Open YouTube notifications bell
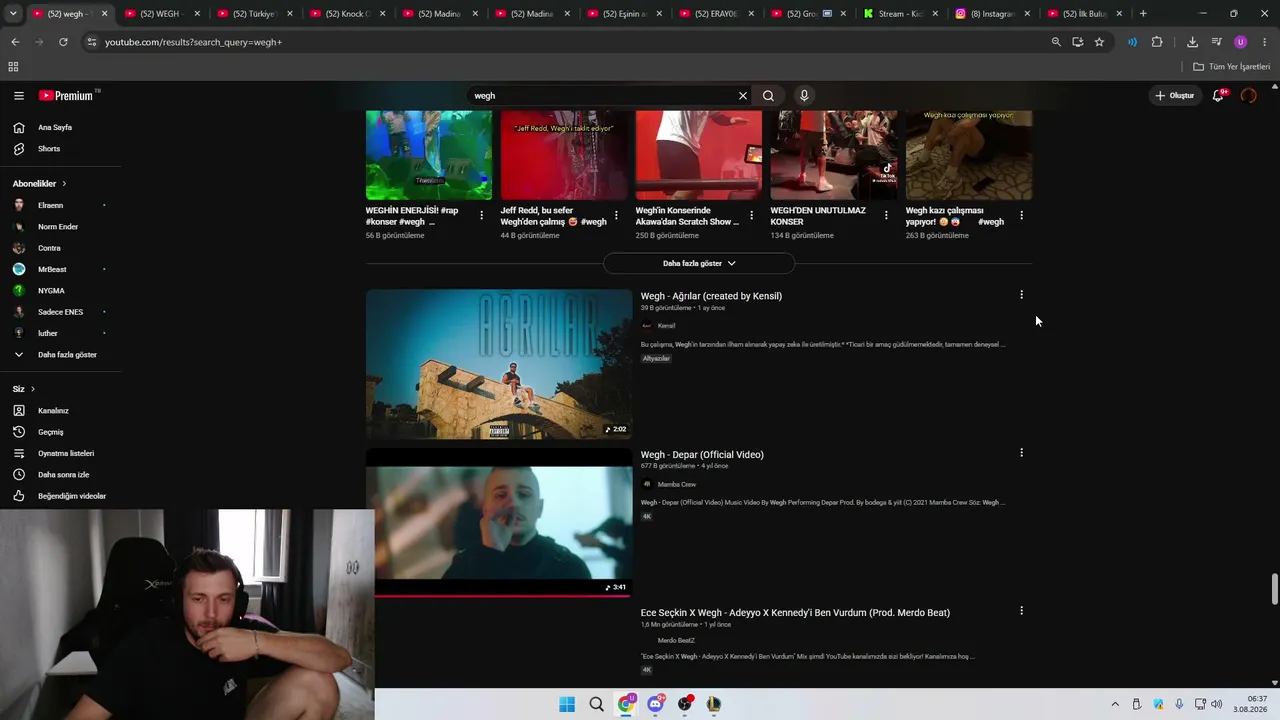Viewport: 1280px width, 720px height. pos(1218,96)
